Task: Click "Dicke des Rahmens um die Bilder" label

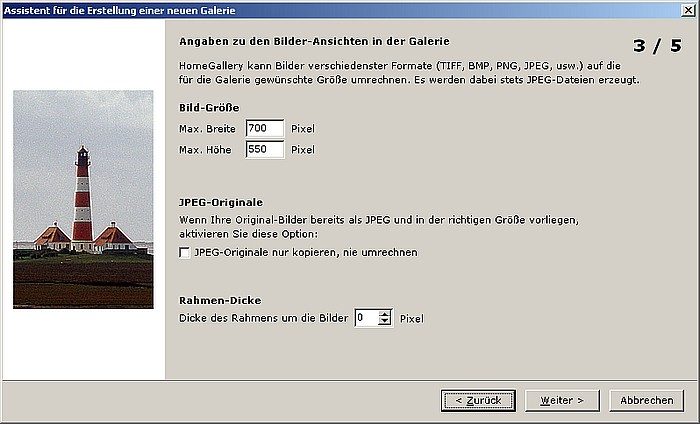Action: (x=263, y=318)
